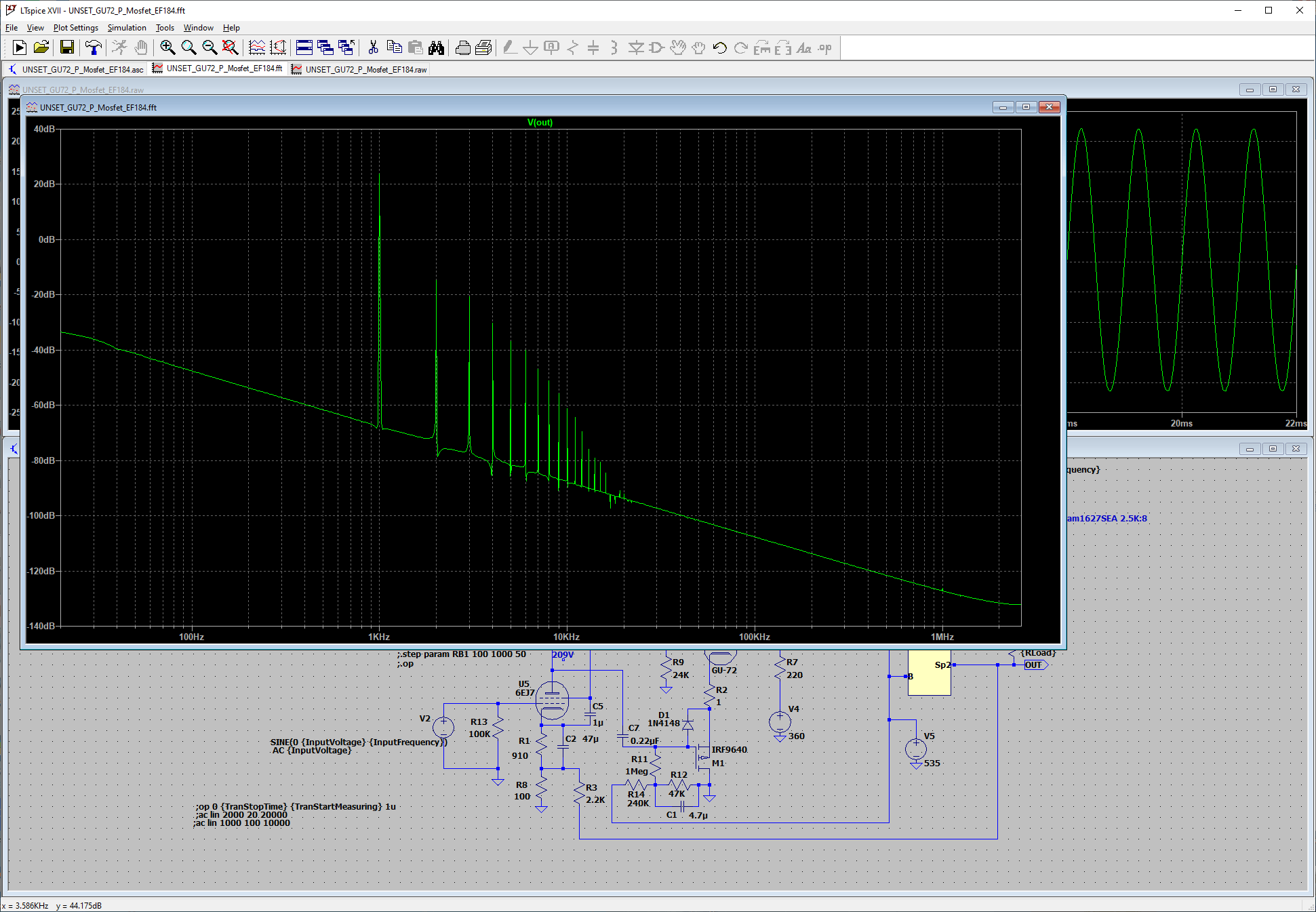Open the File menu
Screen dimensions: 1316x912
[x=12, y=28]
